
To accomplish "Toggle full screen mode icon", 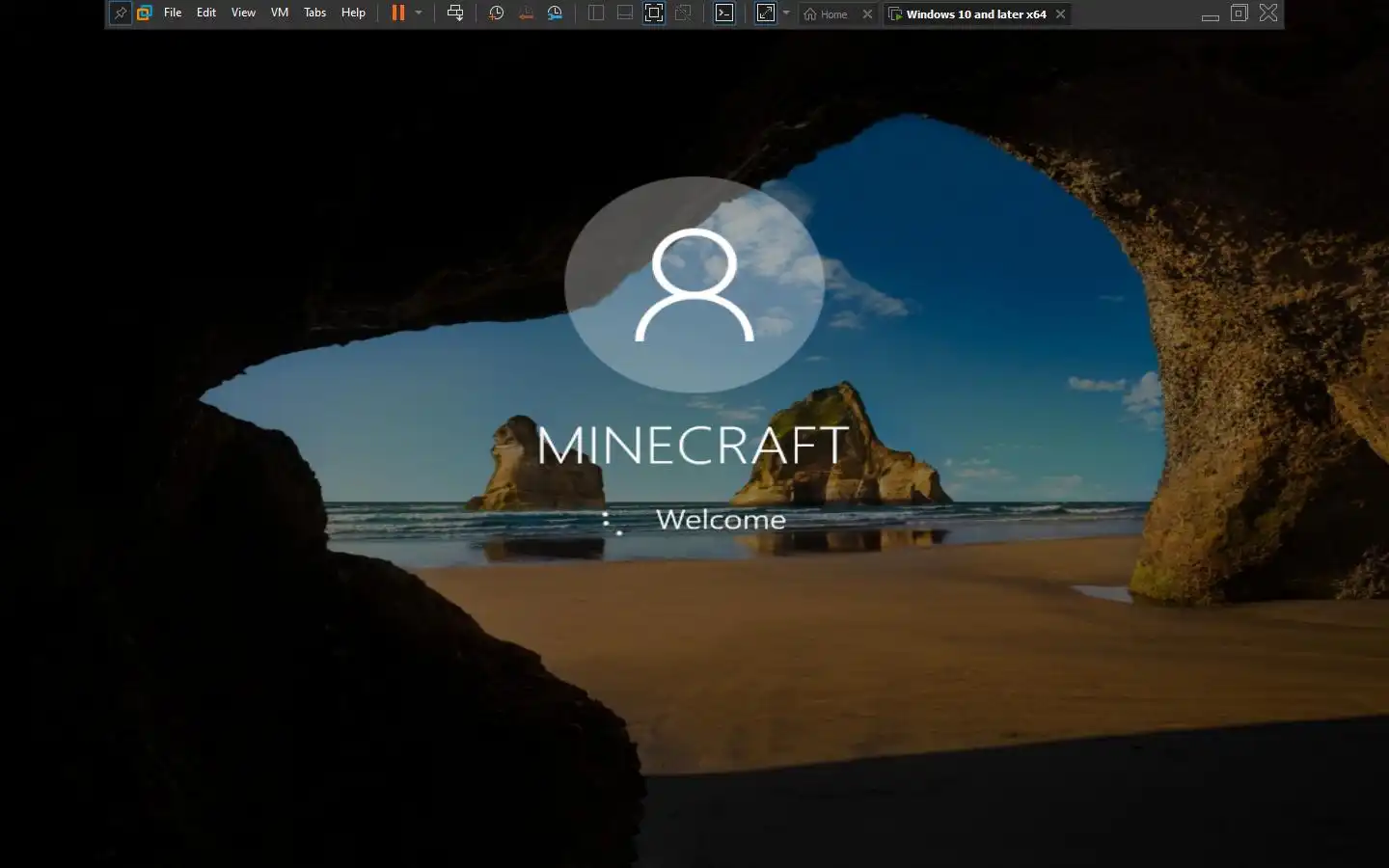I will pyautogui.click(x=654, y=14).
